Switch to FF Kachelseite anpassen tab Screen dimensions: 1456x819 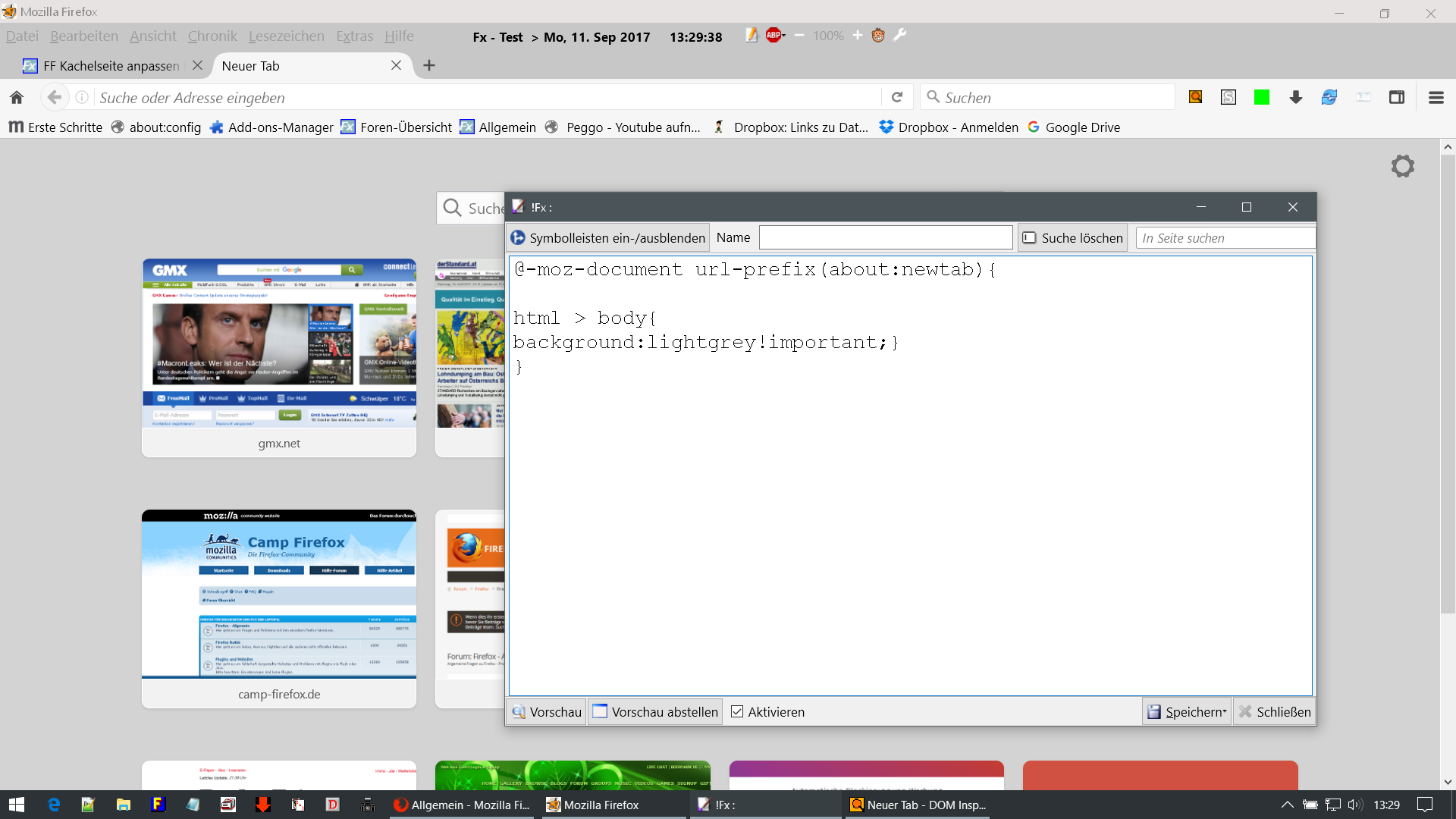point(111,66)
